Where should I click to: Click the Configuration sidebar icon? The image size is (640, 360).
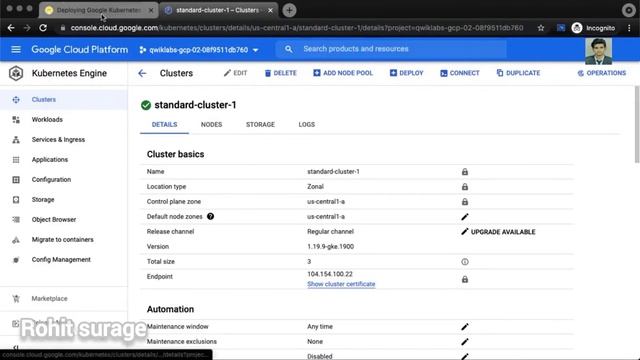pos(16,180)
